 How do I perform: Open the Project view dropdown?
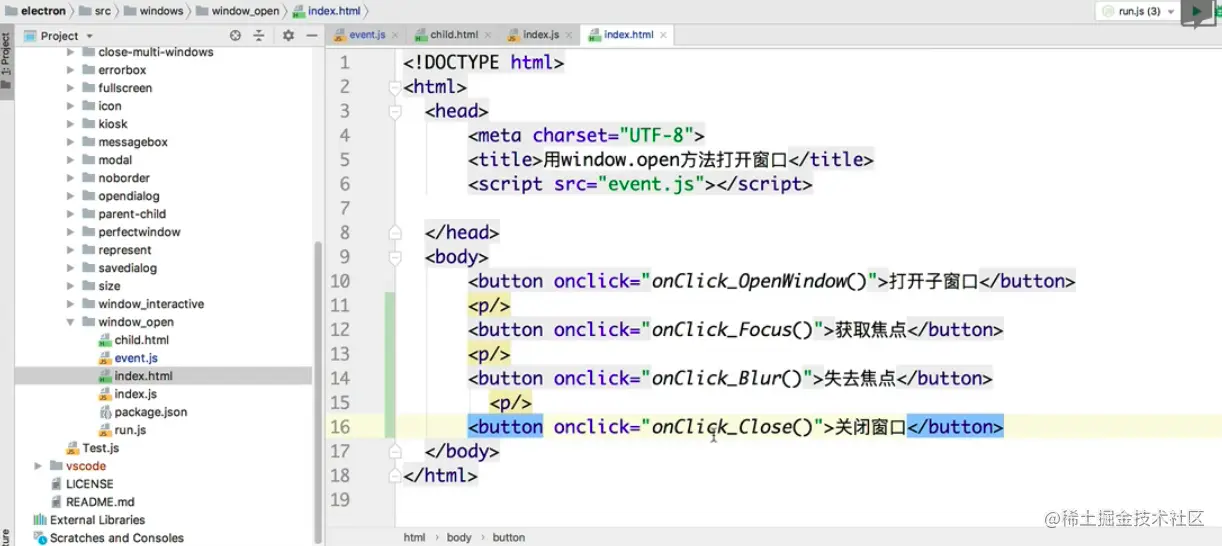[59, 35]
